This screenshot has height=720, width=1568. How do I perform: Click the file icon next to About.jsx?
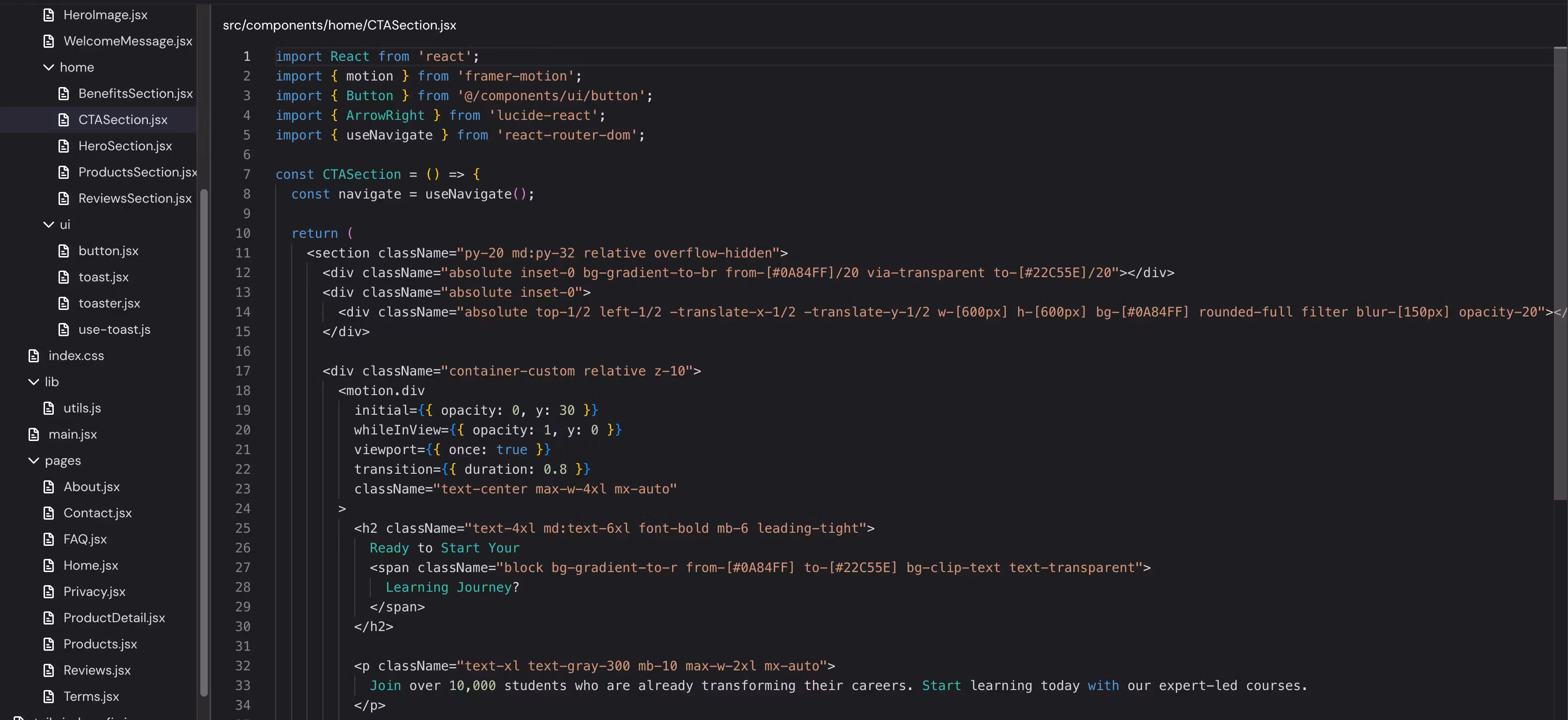point(49,487)
